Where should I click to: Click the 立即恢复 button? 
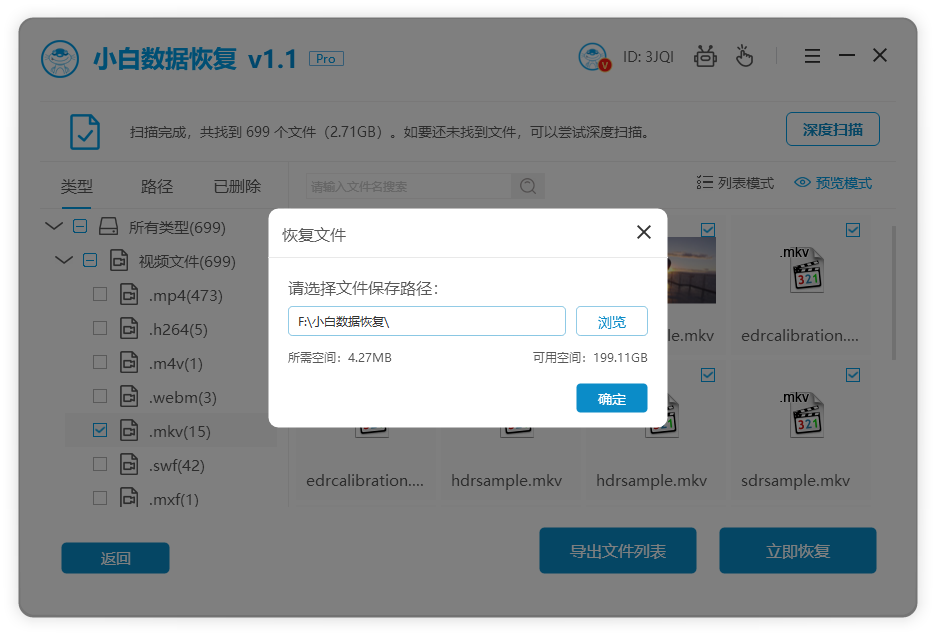[798, 551]
